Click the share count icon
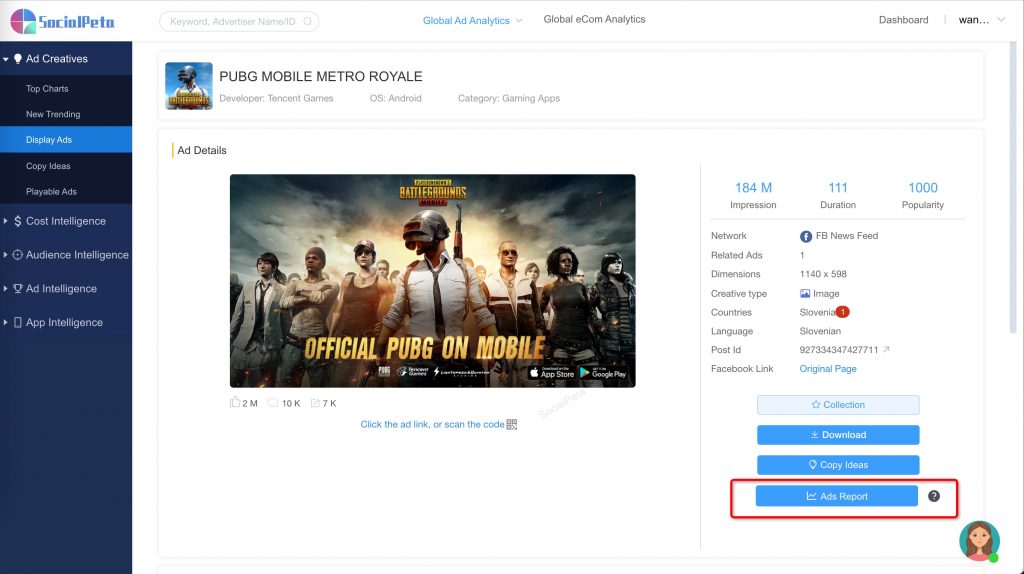Image resolution: width=1024 pixels, height=574 pixels. click(x=315, y=403)
